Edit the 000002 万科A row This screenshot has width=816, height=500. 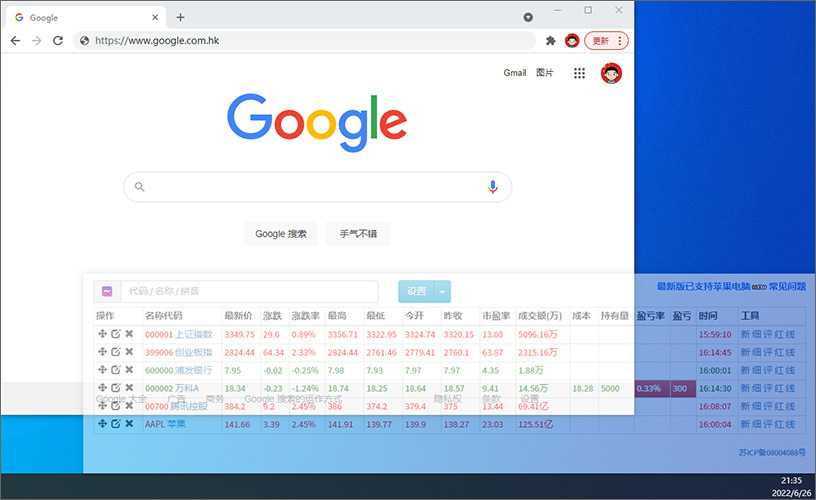coord(116,388)
